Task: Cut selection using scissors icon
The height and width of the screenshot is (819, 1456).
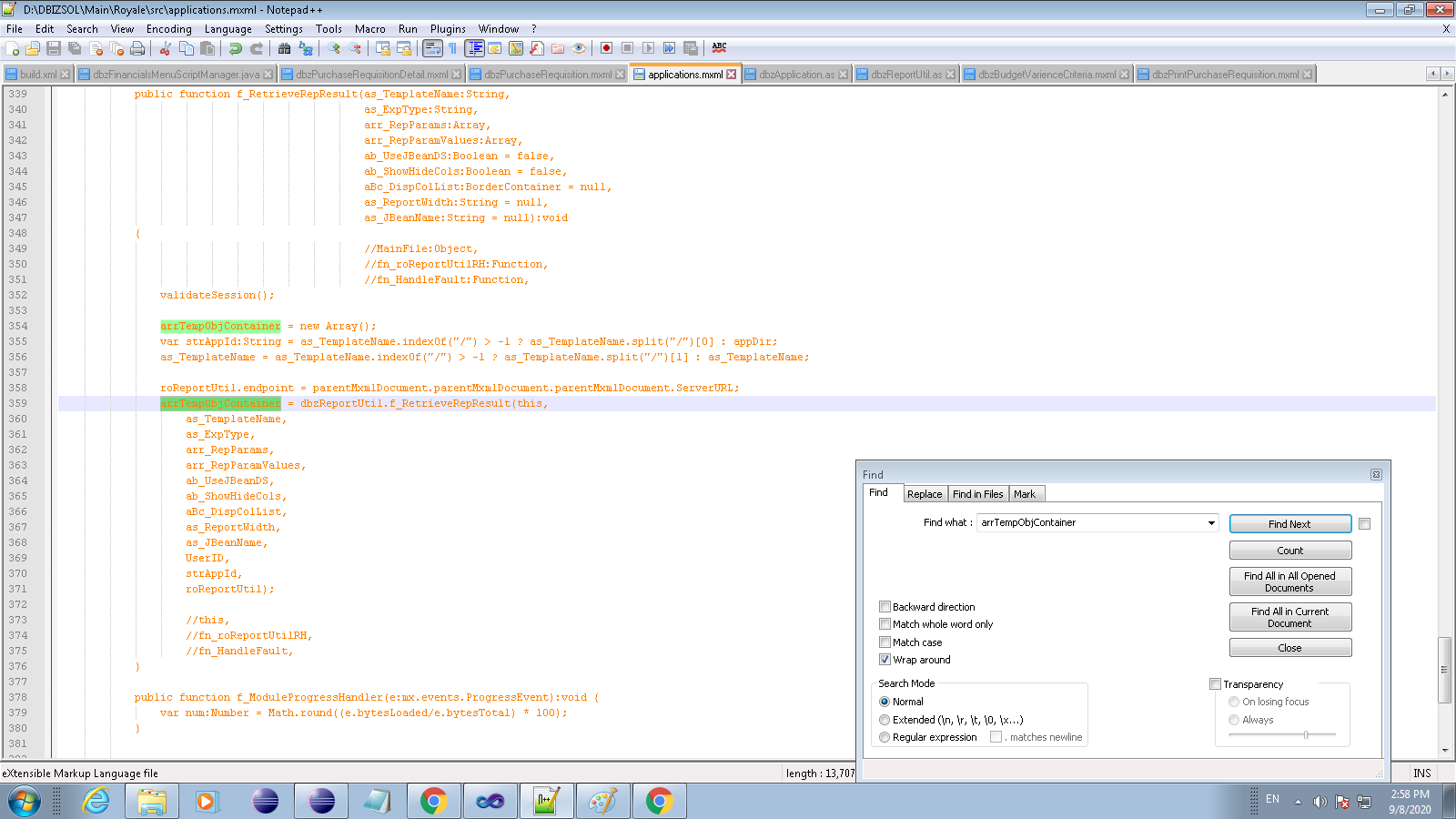Action: (166, 48)
